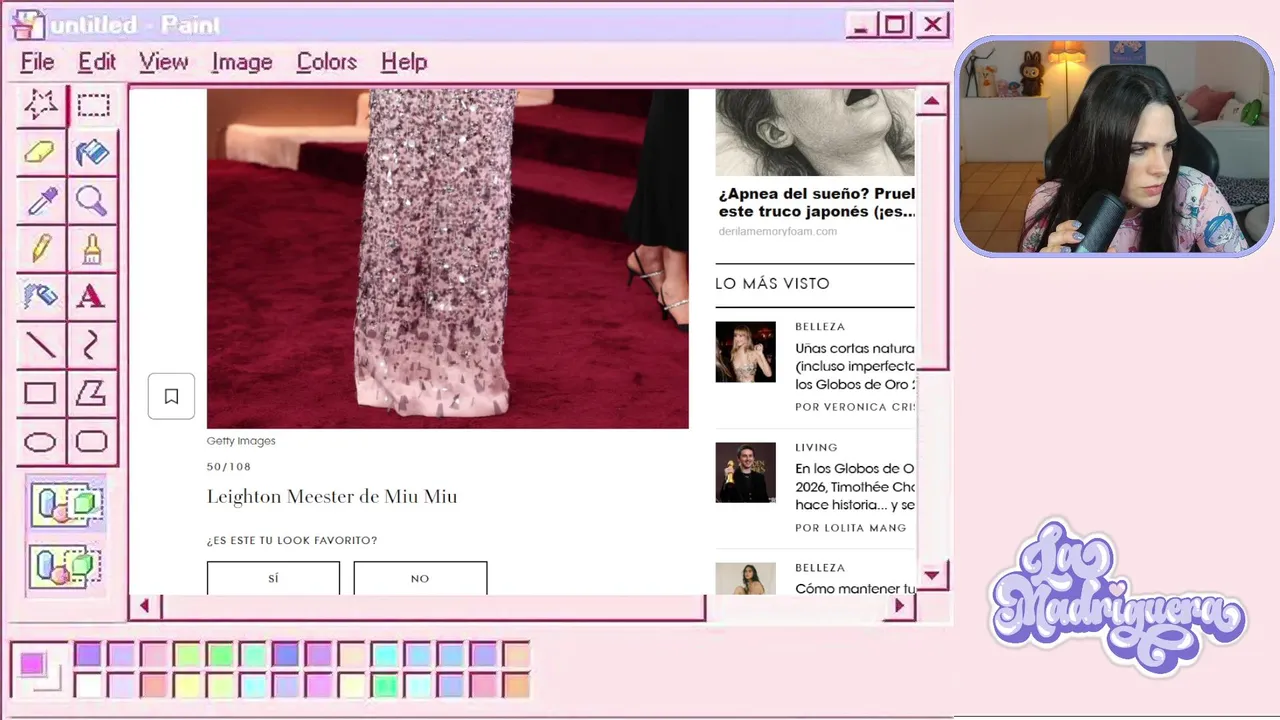Select the Brush tool
The height and width of the screenshot is (720, 1280).
point(93,248)
